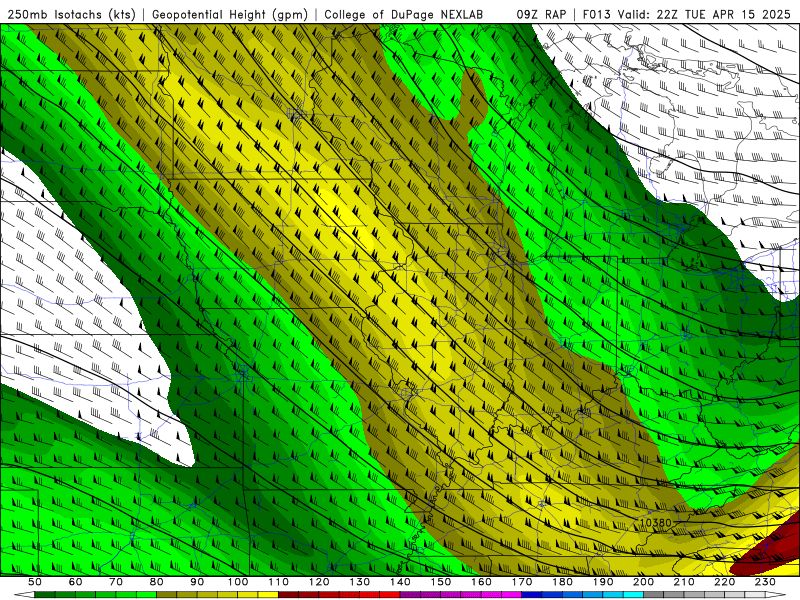
Task: Click the 110 value on the legend scale
Action: click(279, 582)
